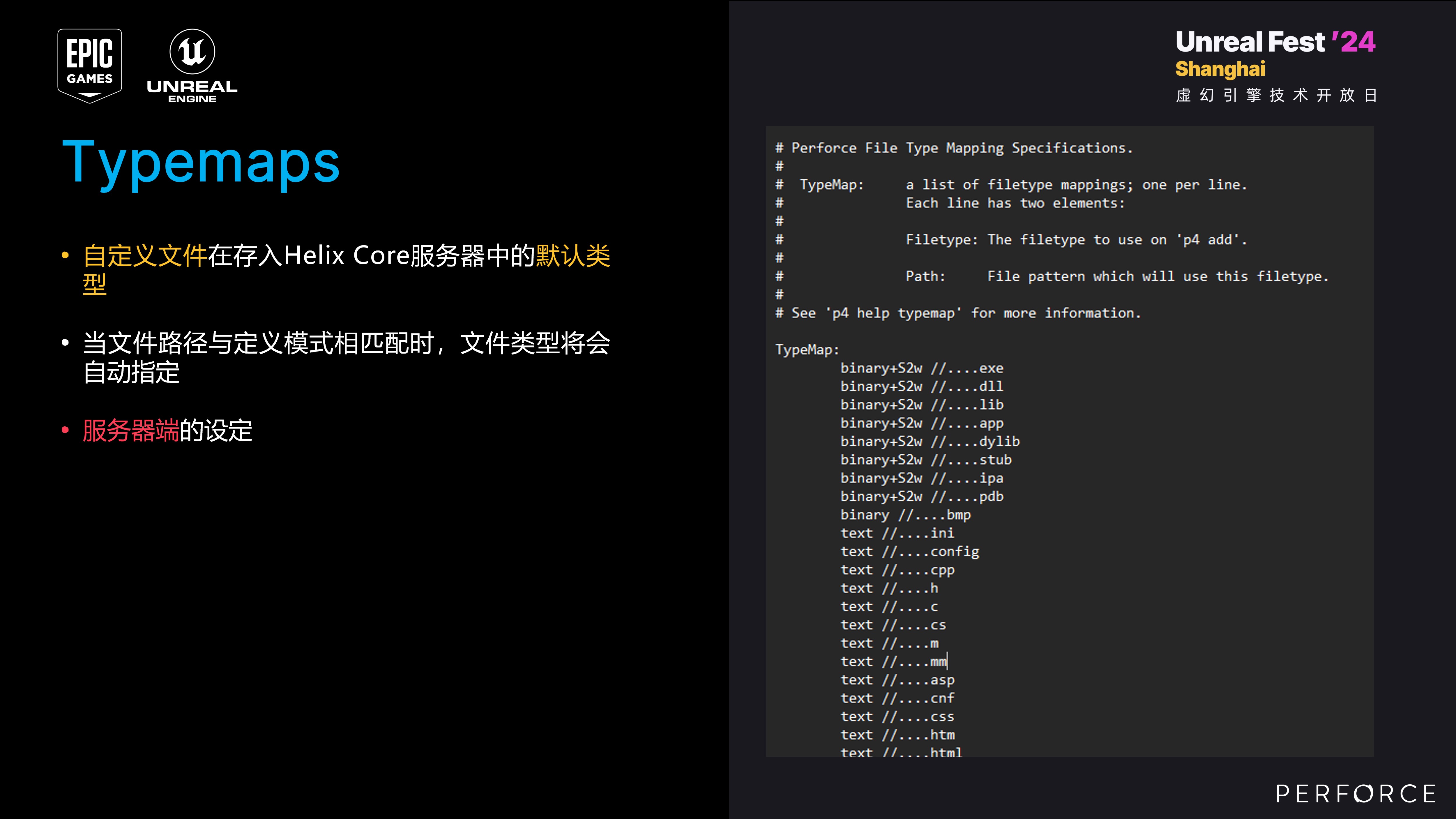This screenshot has width=1456, height=819.
Task: Click the line 'binary+S2w //....ipa'
Action: (x=922, y=478)
